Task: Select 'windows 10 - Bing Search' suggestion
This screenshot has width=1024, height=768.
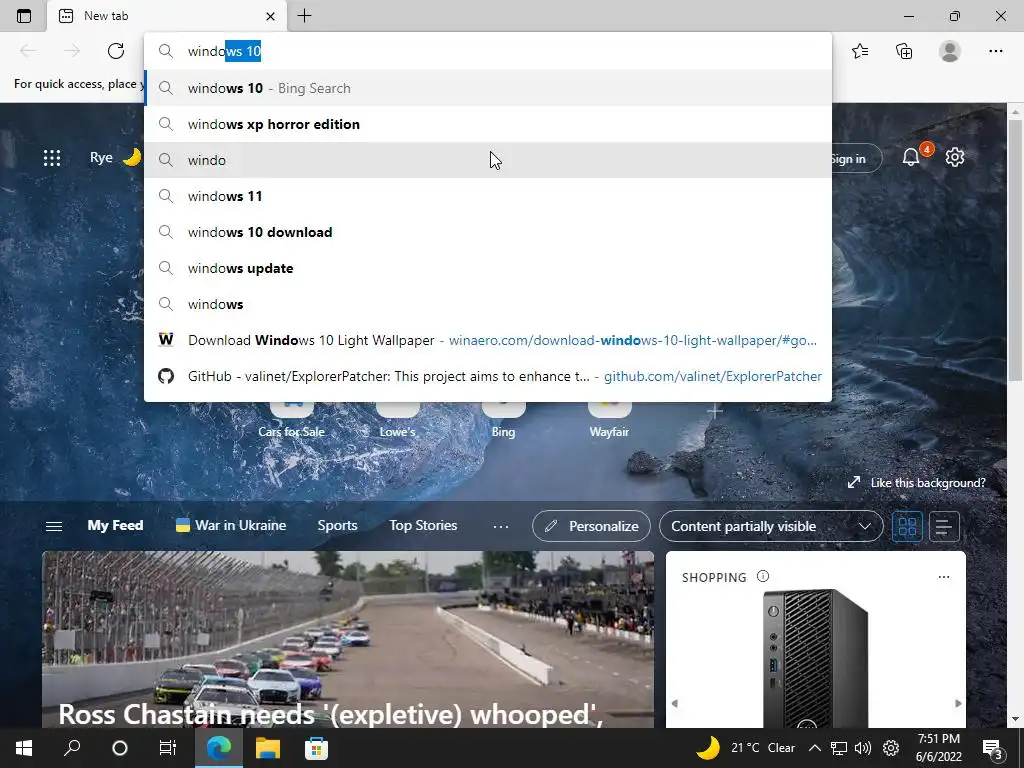Action: pos(488,88)
